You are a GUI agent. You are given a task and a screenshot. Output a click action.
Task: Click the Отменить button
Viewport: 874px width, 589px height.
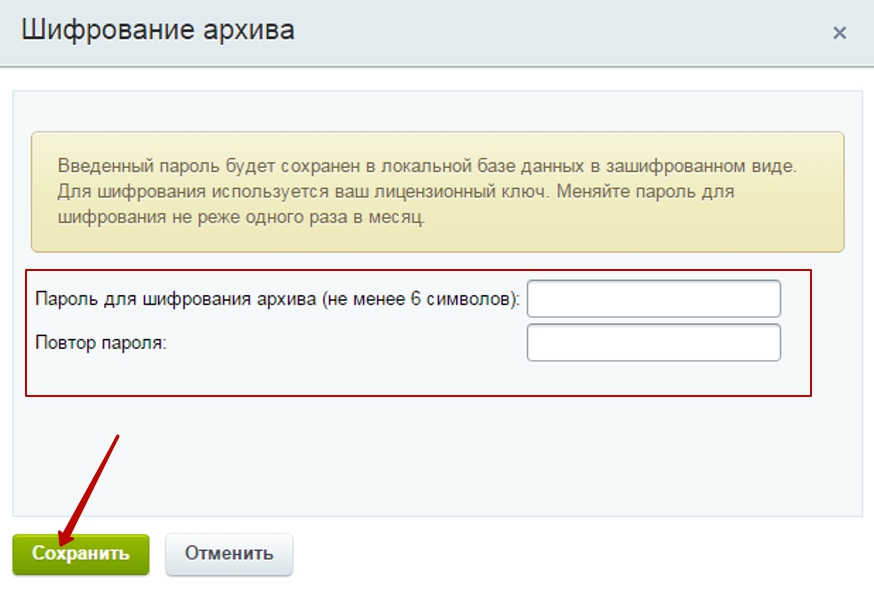(x=229, y=554)
